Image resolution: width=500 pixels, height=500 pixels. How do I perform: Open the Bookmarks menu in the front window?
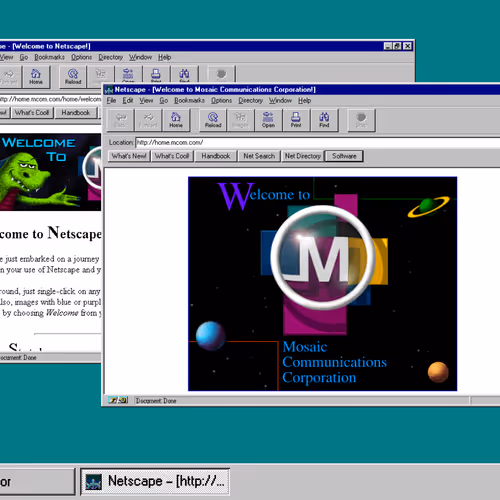[189, 100]
